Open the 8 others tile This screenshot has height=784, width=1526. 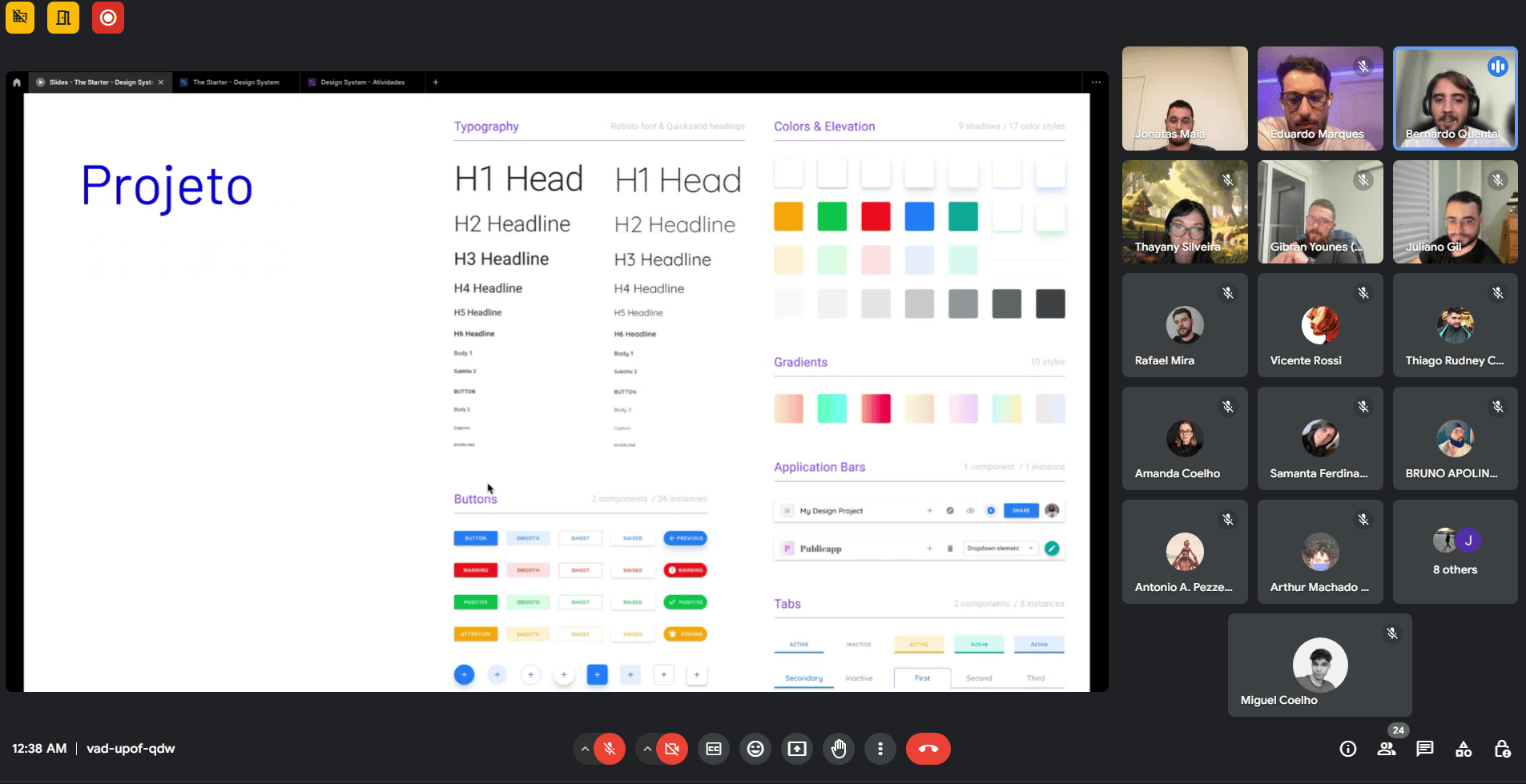click(x=1456, y=552)
